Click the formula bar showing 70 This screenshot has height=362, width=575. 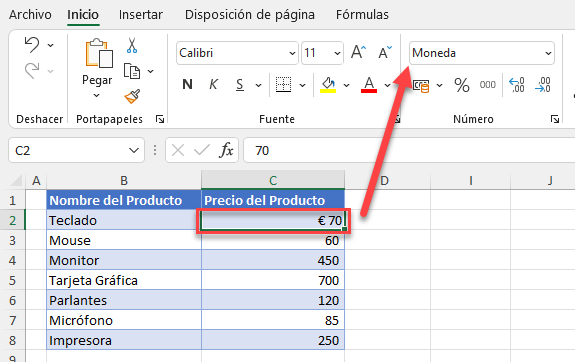[409, 150]
